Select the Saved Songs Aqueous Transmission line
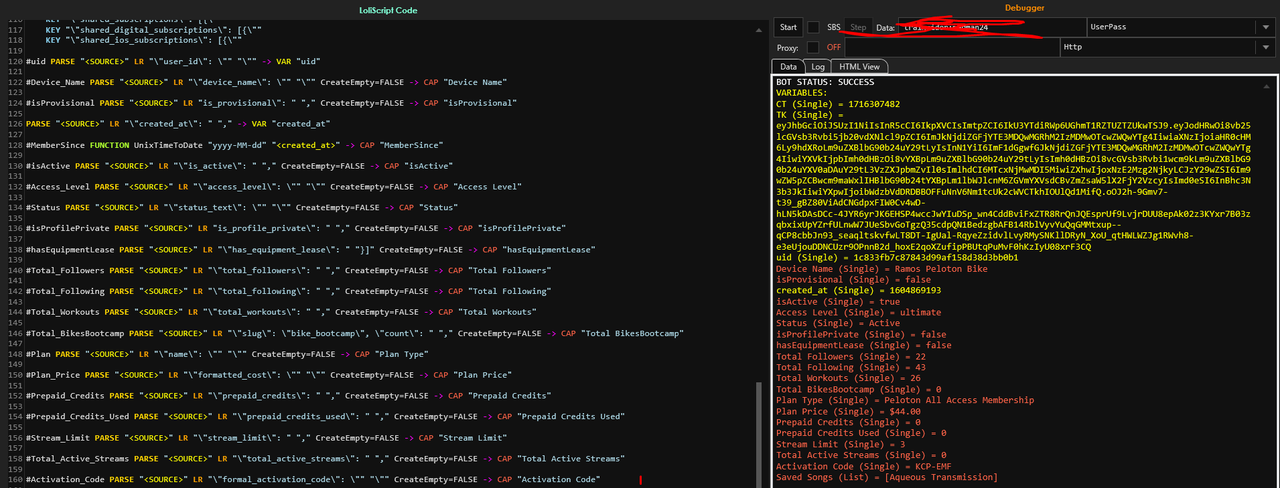The image size is (1280, 488). pyautogui.click(x=886, y=477)
